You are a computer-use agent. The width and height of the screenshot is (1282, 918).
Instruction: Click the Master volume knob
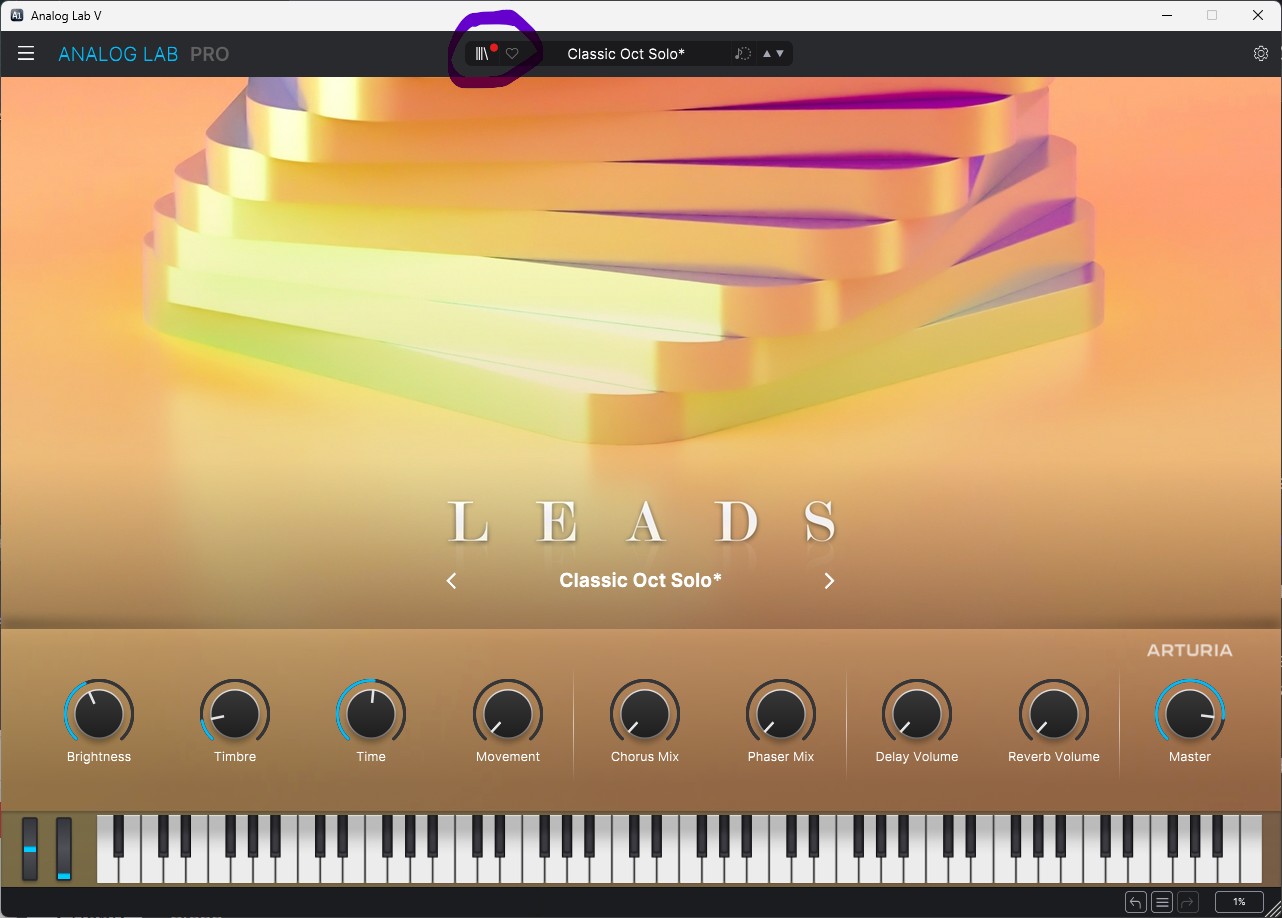tap(1190, 714)
